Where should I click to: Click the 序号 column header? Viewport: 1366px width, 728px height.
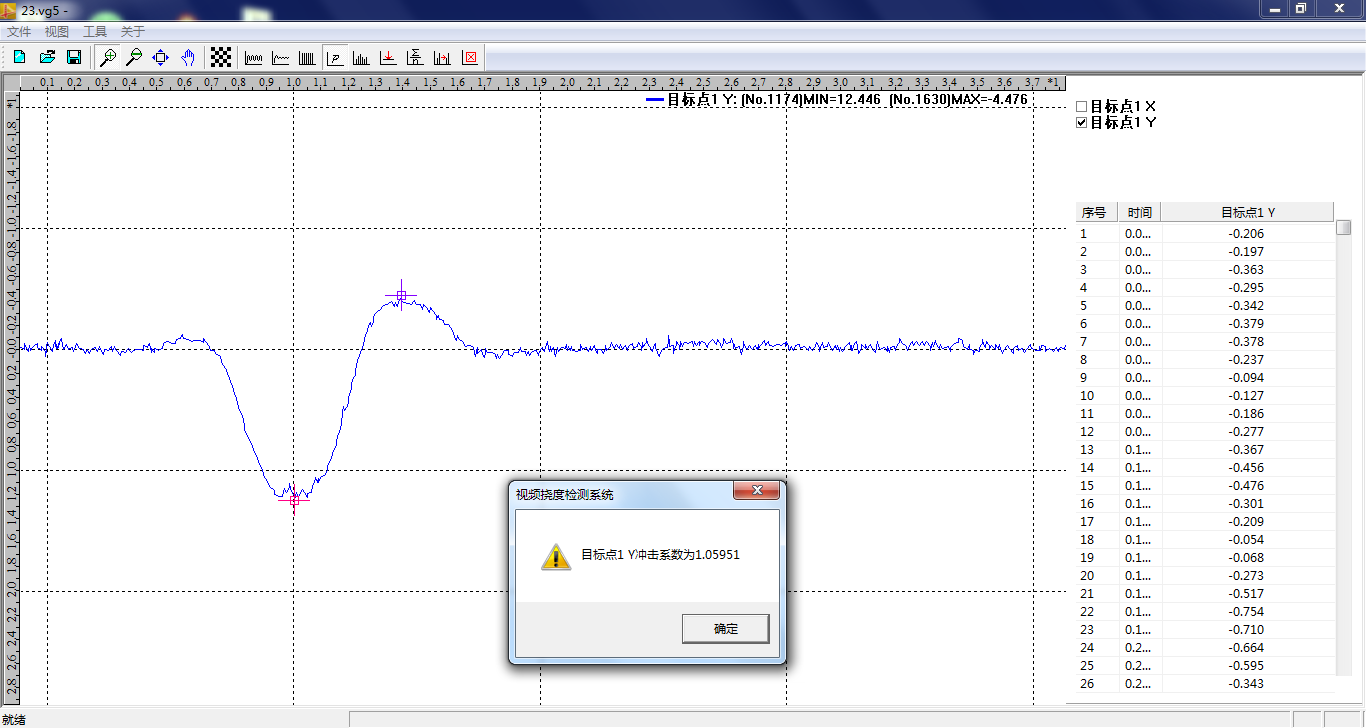coord(1095,212)
